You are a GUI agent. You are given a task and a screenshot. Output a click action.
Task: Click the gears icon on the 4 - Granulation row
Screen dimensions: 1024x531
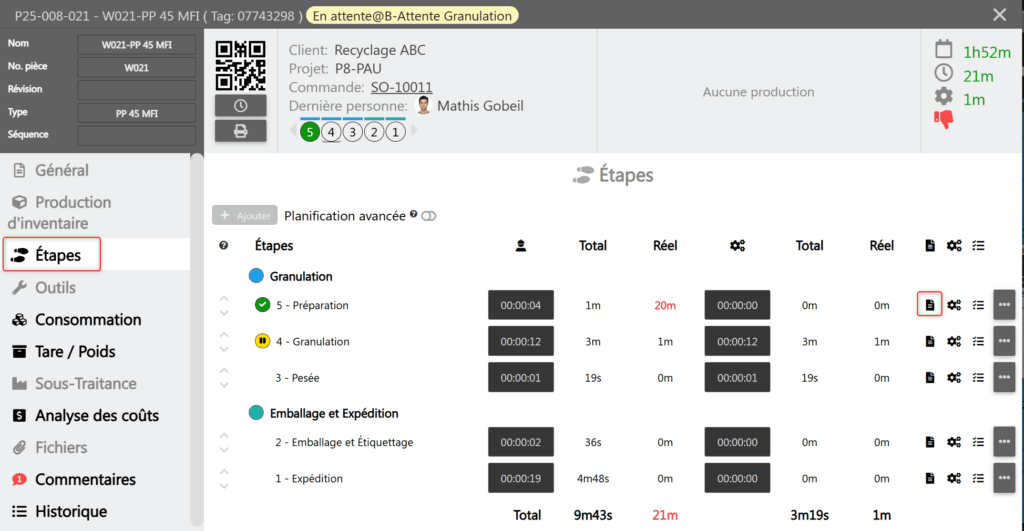tap(954, 342)
